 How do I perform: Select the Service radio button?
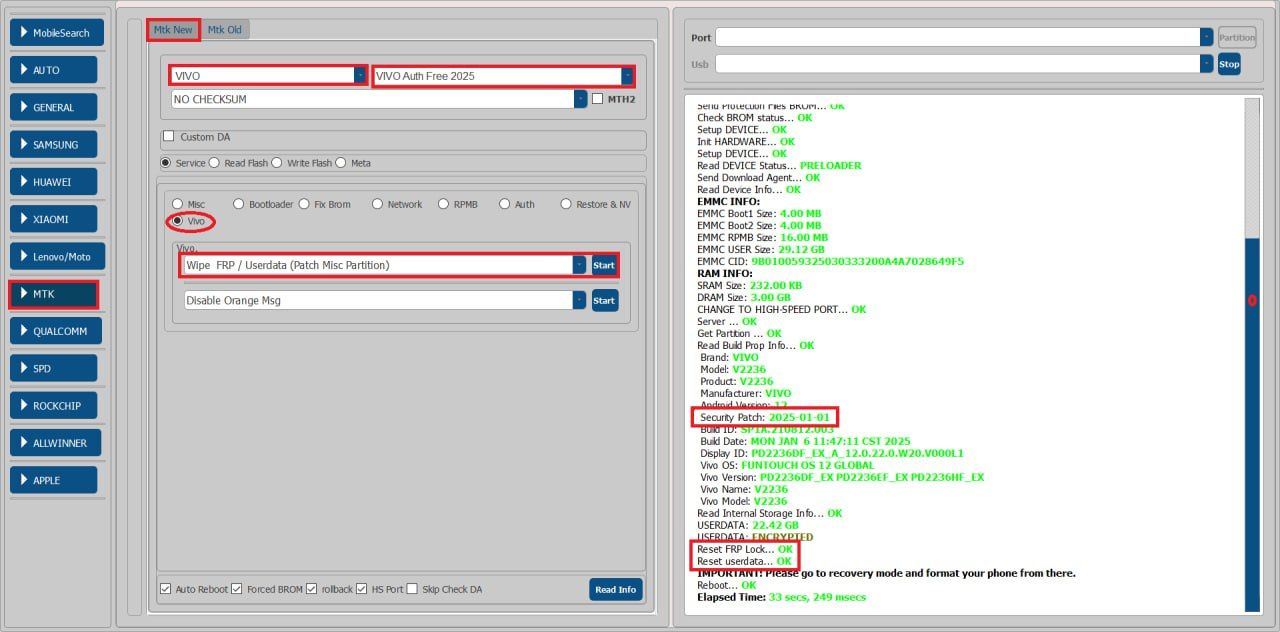pyautogui.click(x=166, y=163)
